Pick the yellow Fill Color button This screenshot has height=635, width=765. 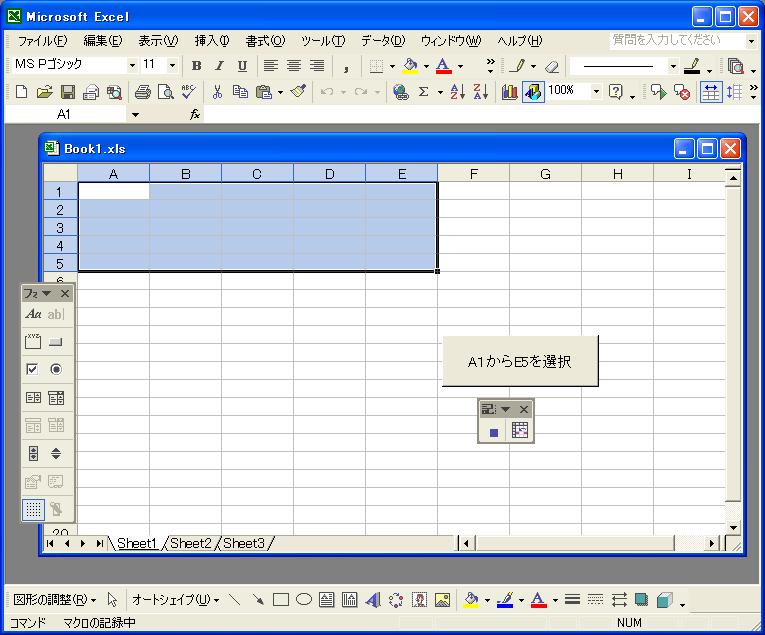click(x=410, y=66)
